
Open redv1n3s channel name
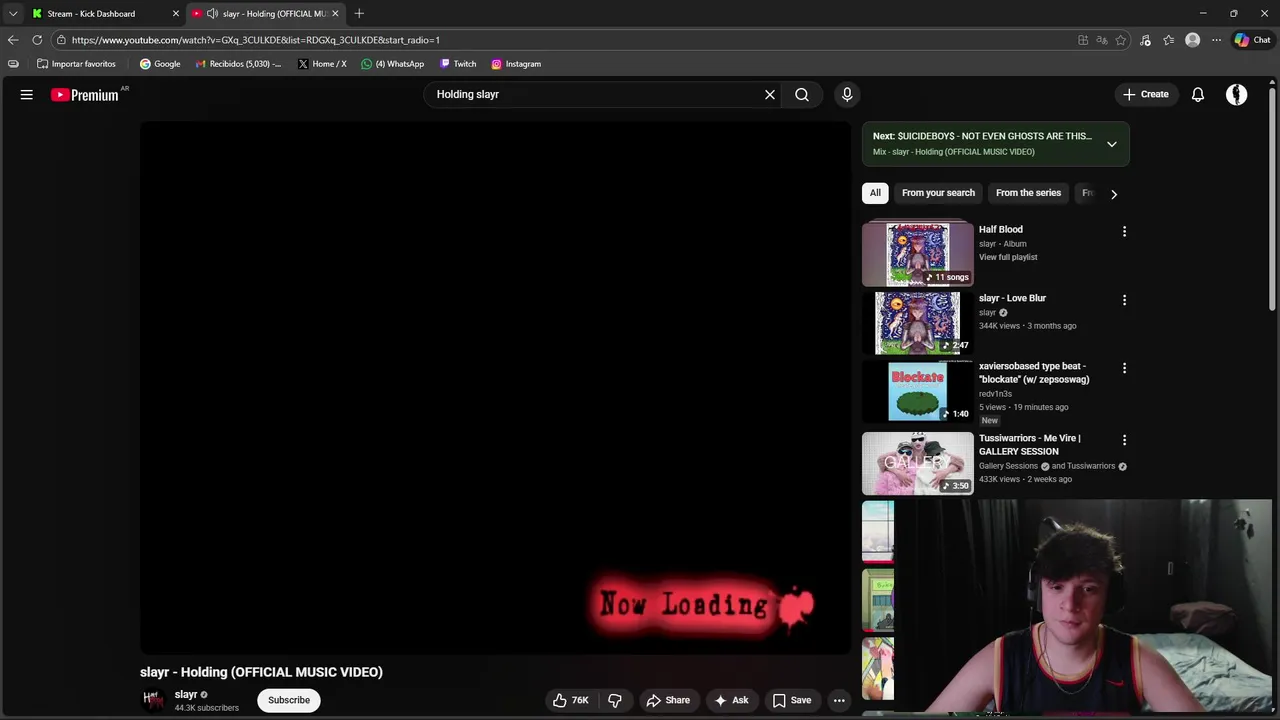pos(995,394)
